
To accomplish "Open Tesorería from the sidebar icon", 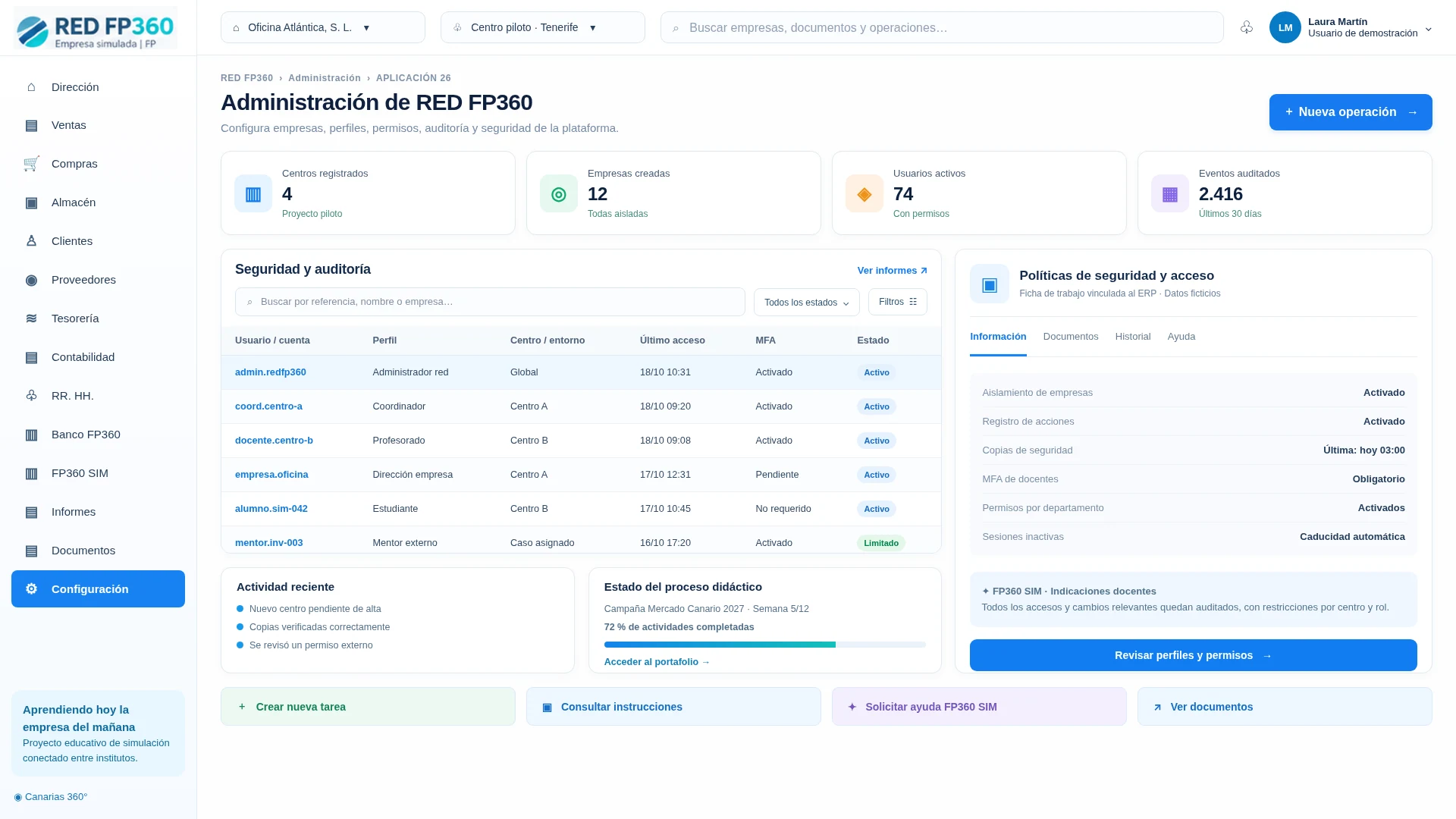I will (31, 318).
